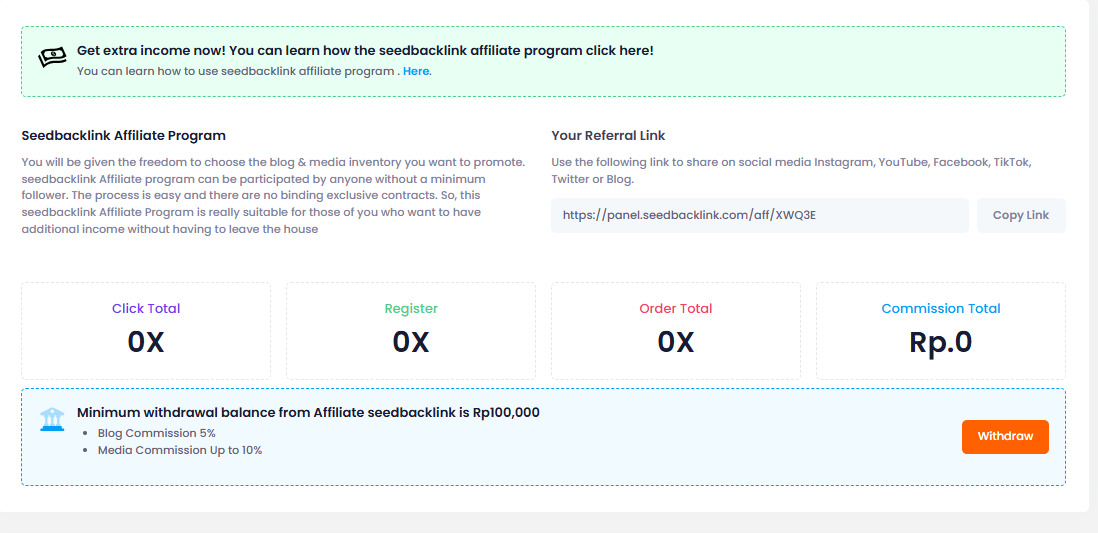Click the Order Total stat card
This screenshot has height=533, width=1098.
click(x=676, y=331)
